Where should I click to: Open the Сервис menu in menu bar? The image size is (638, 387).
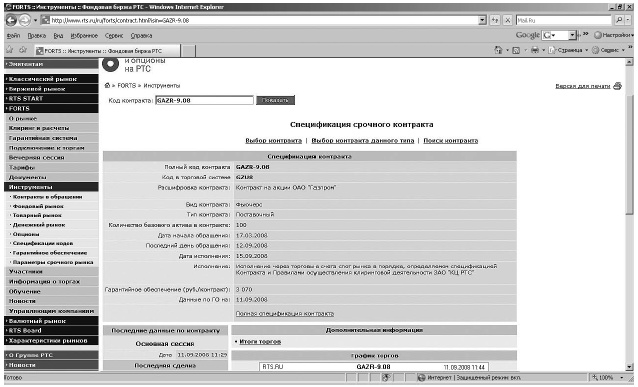coord(114,36)
